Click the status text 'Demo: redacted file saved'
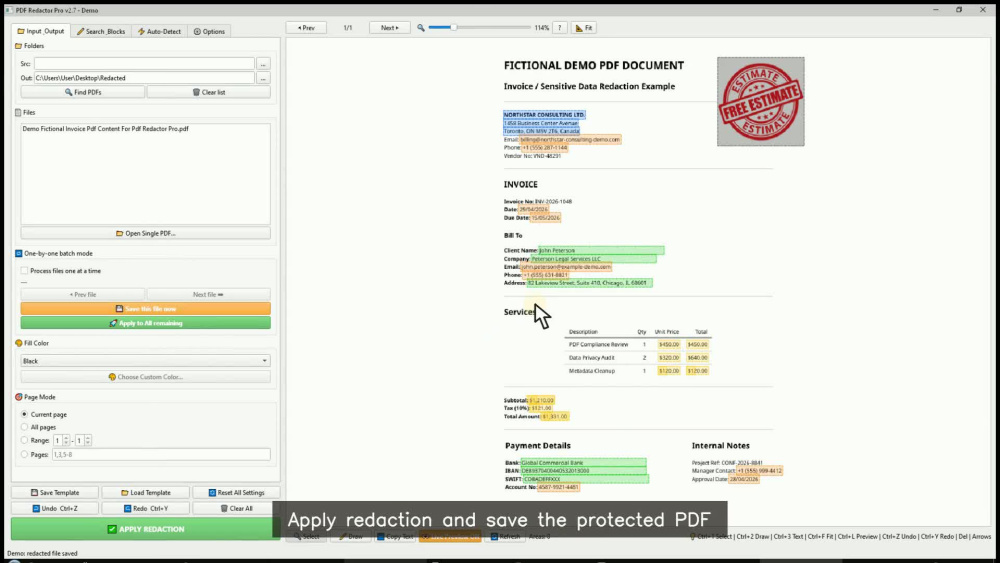Image resolution: width=1000 pixels, height=563 pixels. (42, 553)
